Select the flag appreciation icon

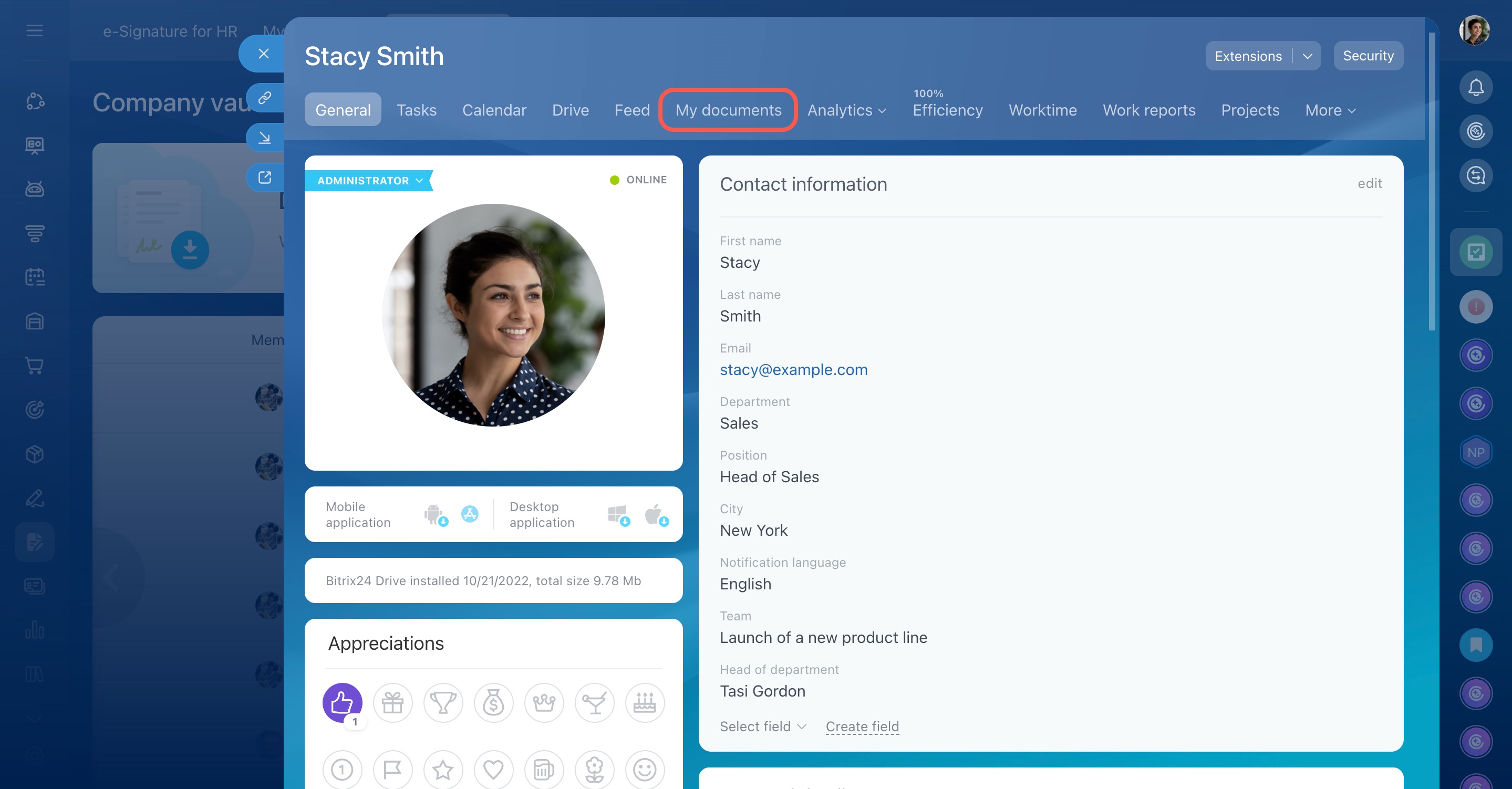pyautogui.click(x=392, y=769)
